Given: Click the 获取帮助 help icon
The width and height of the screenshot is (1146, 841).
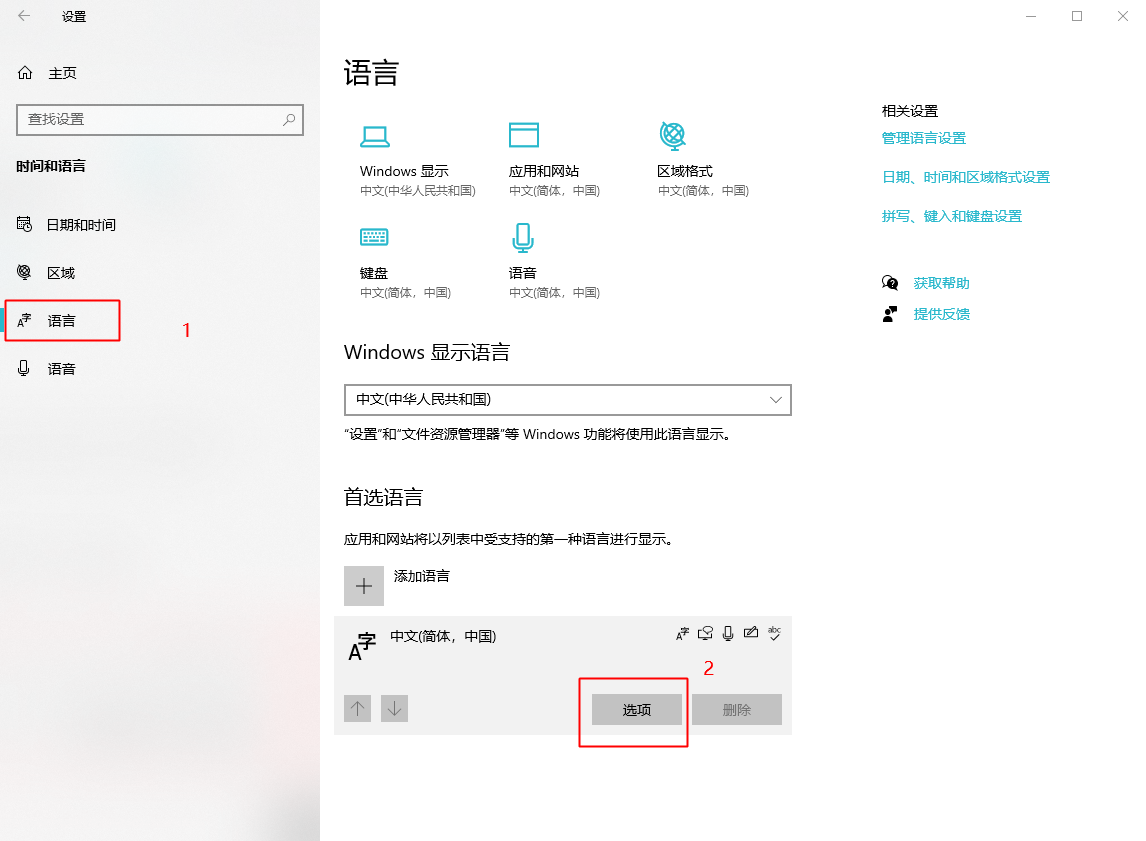Looking at the screenshot, I should pyautogui.click(x=890, y=283).
